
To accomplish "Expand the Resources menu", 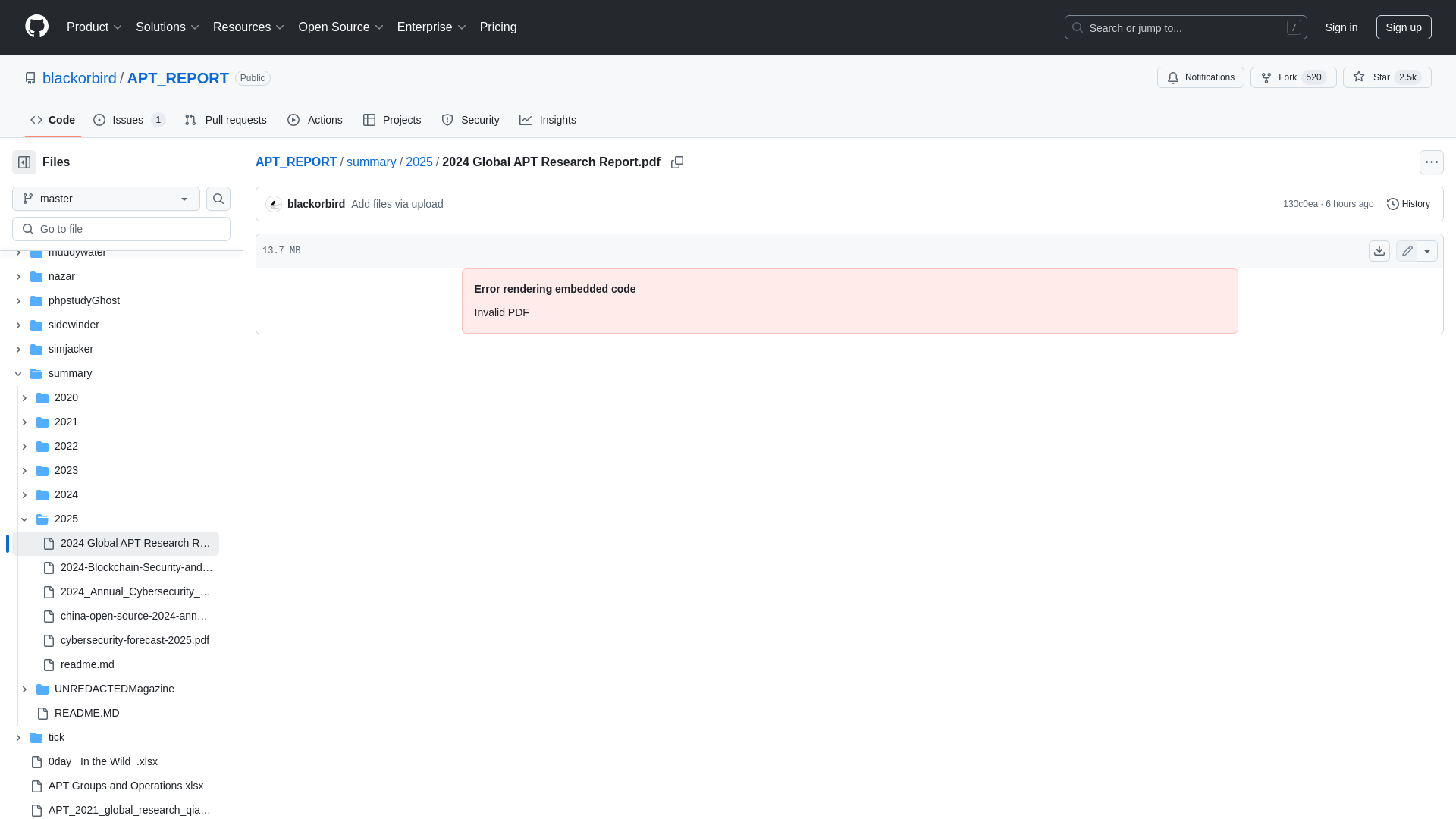I will (249, 27).
